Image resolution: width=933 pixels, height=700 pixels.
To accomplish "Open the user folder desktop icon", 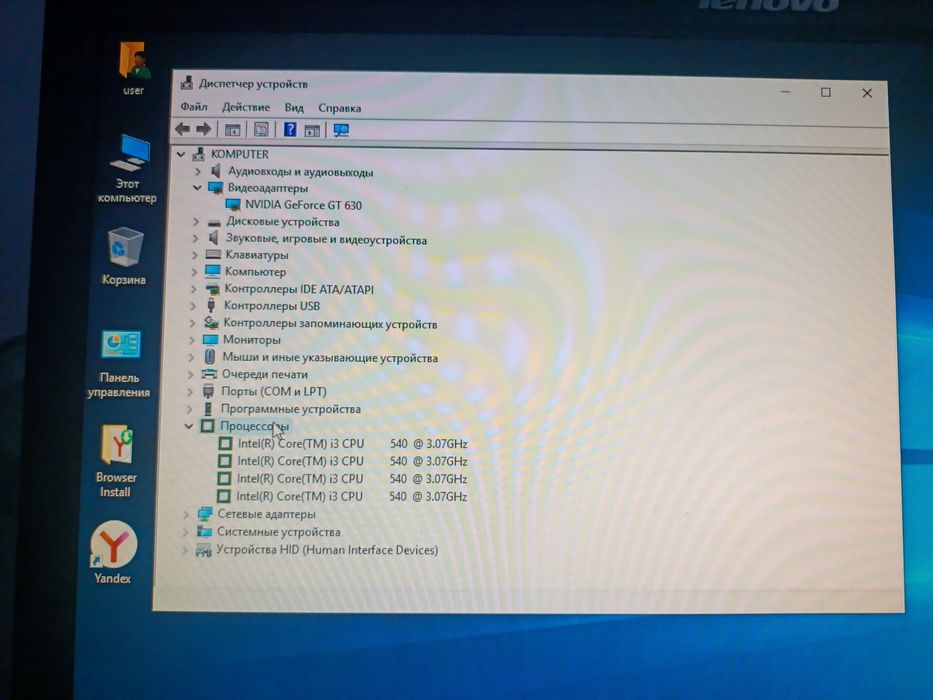I will [x=134, y=67].
